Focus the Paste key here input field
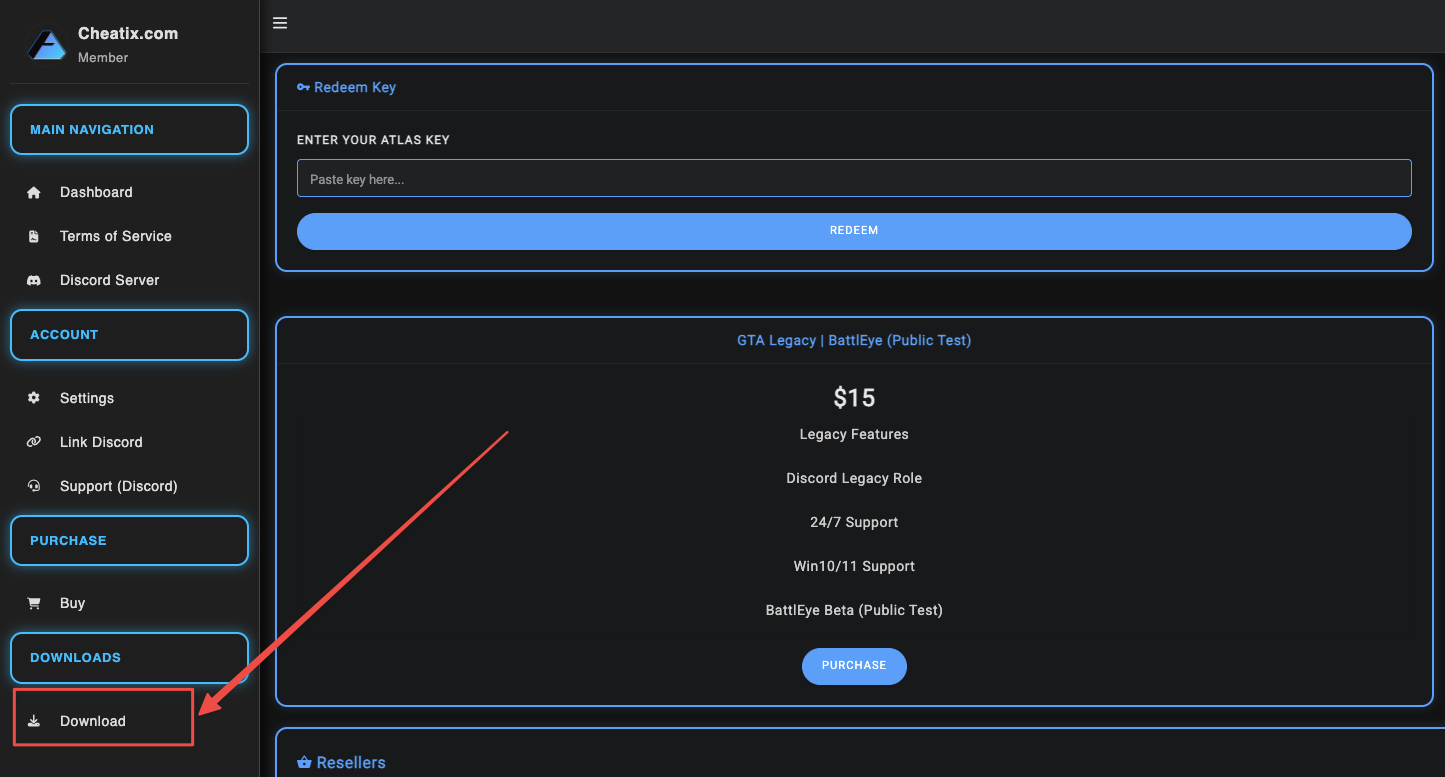Viewport: 1445px width, 777px height. (853, 178)
